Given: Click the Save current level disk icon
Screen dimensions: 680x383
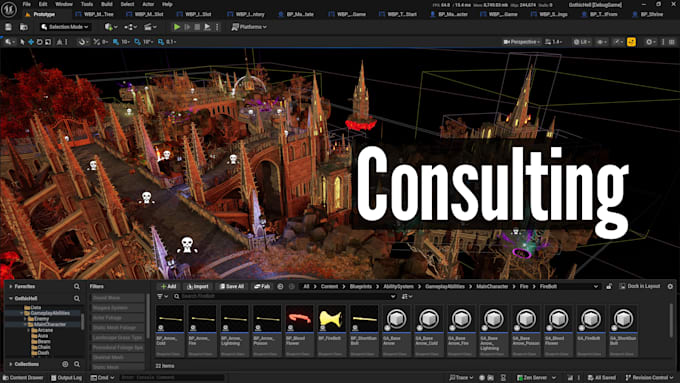Looking at the screenshot, I should 8,27.
